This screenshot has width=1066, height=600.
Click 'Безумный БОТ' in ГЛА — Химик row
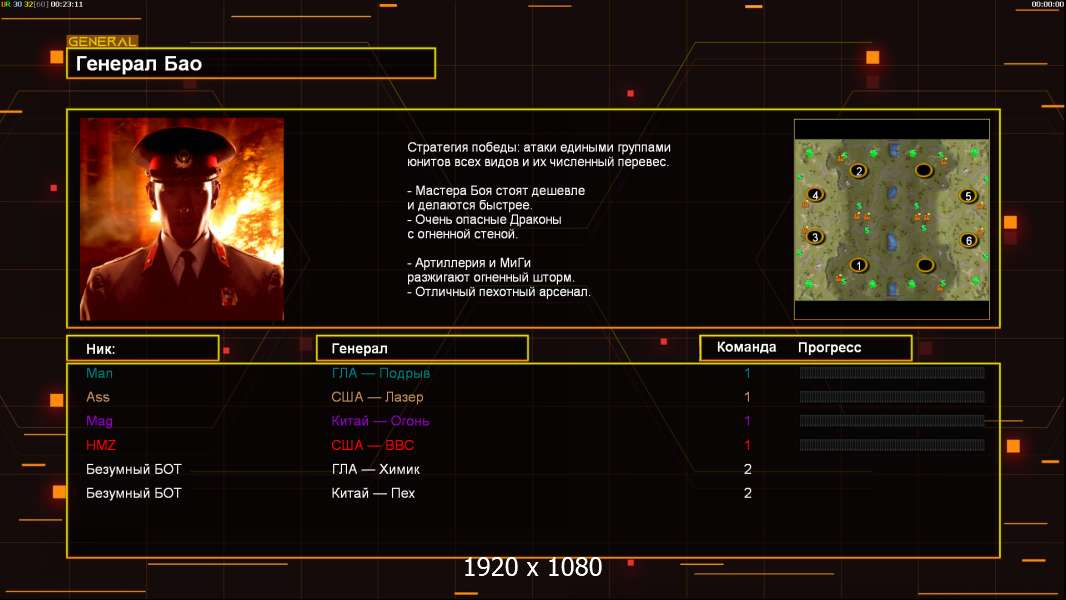(134, 469)
